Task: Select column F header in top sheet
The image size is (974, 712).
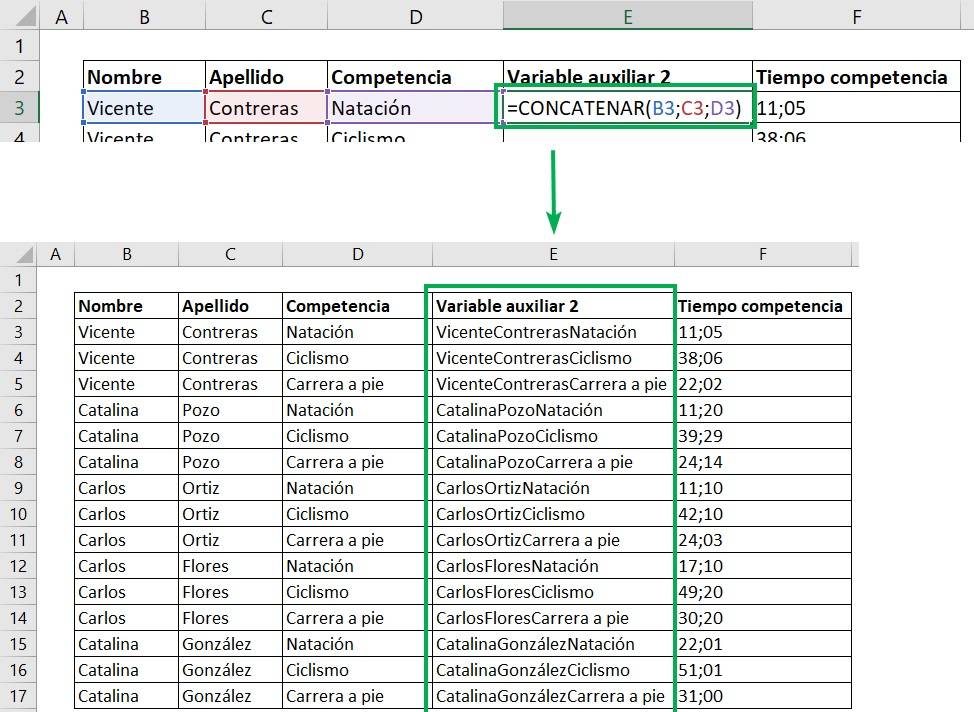Action: (x=857, y=16)
